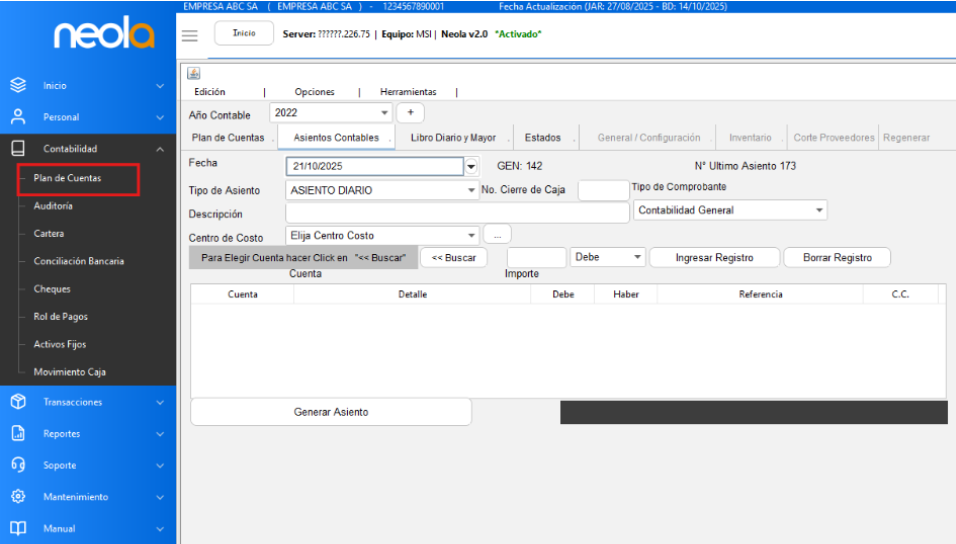The width and height of the screenshot is (956, 544).
Task: Click the Reportes chart icon
Action: 17,434
